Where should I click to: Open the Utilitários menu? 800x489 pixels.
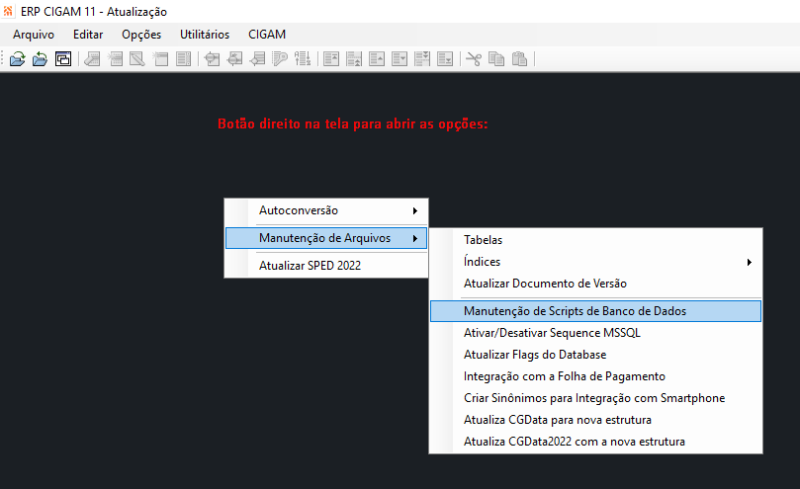coord(205,34)
